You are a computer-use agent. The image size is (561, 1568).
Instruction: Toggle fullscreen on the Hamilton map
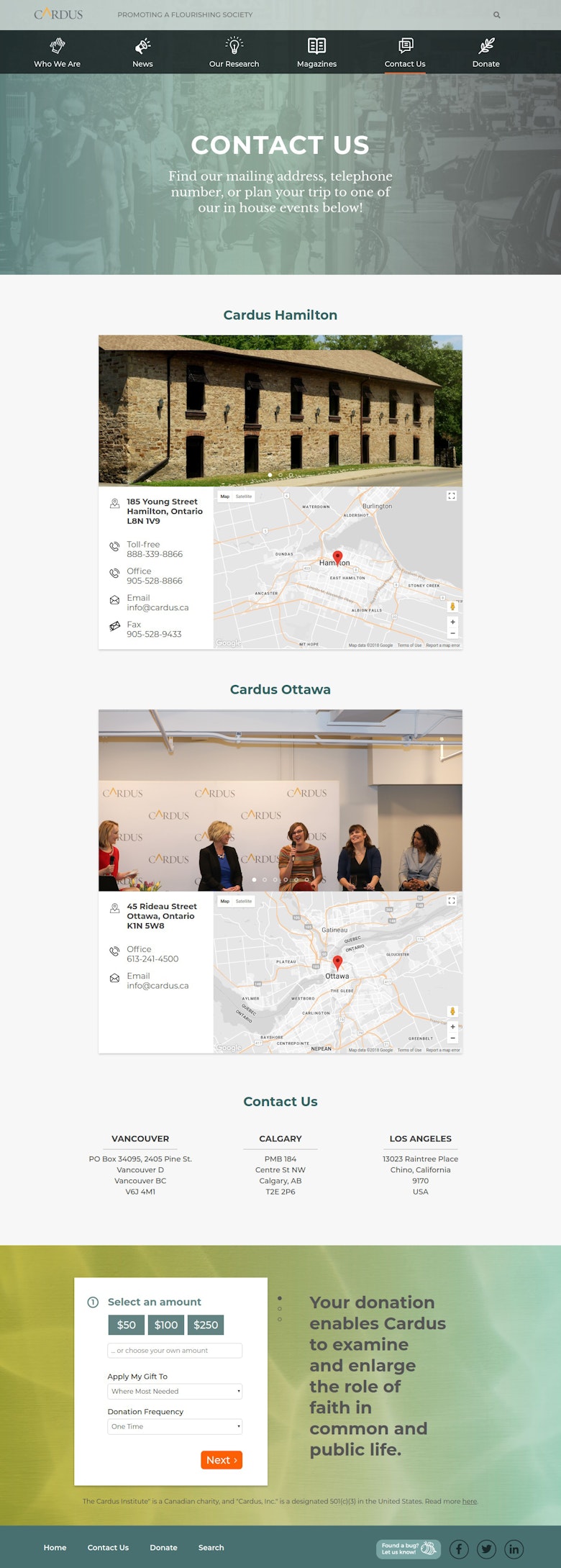tap(452, 496)
